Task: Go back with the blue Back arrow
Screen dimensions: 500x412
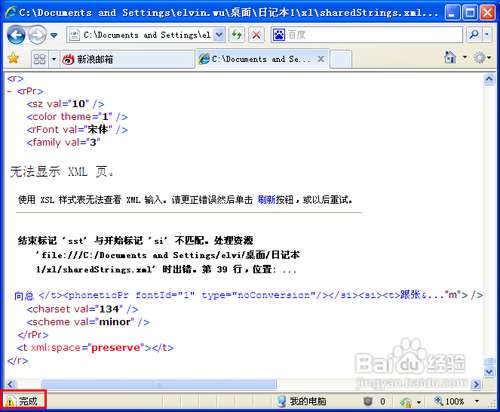Action: (16, 35)
